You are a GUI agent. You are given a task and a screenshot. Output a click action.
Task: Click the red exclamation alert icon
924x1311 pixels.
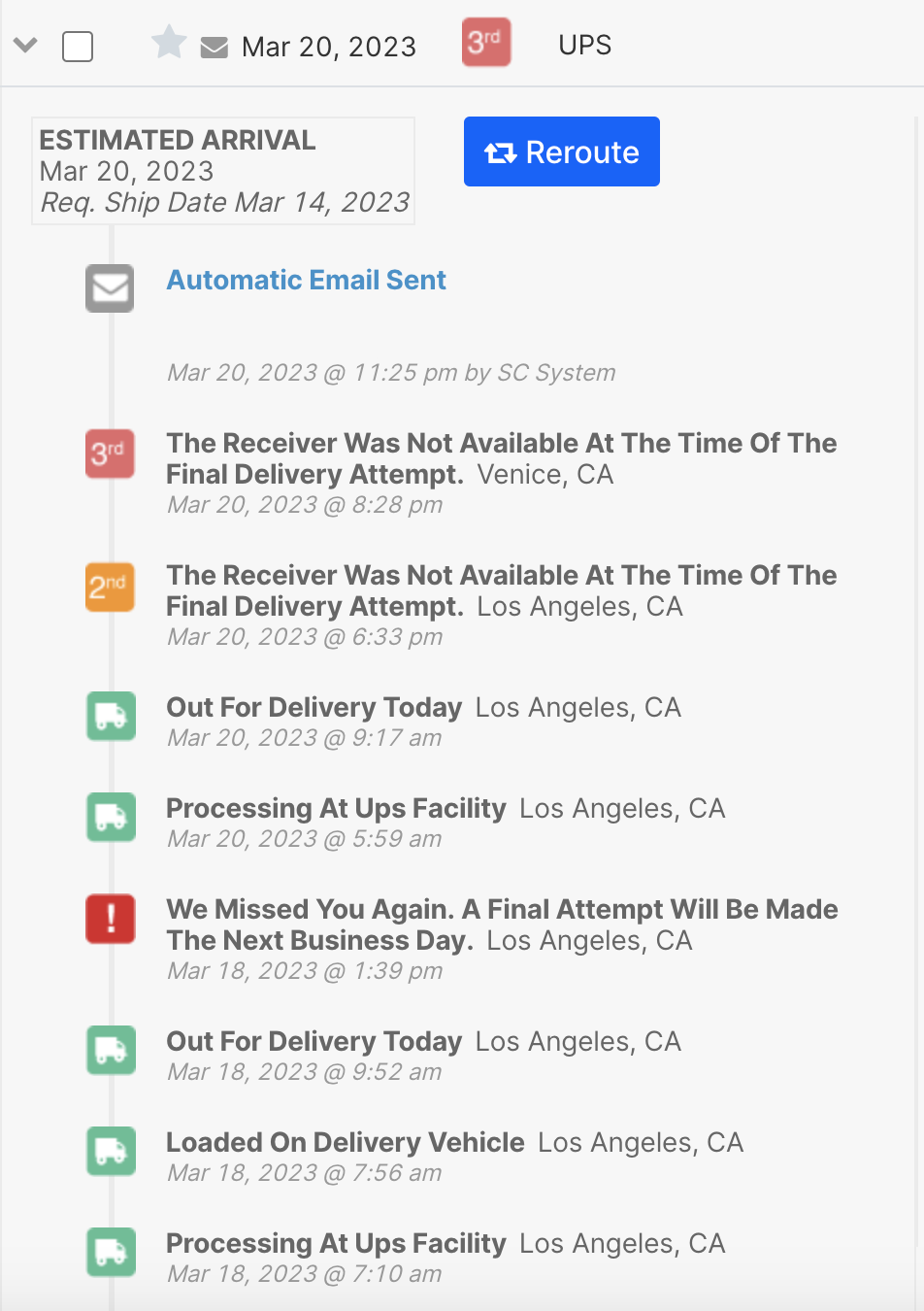pos(111,919)
